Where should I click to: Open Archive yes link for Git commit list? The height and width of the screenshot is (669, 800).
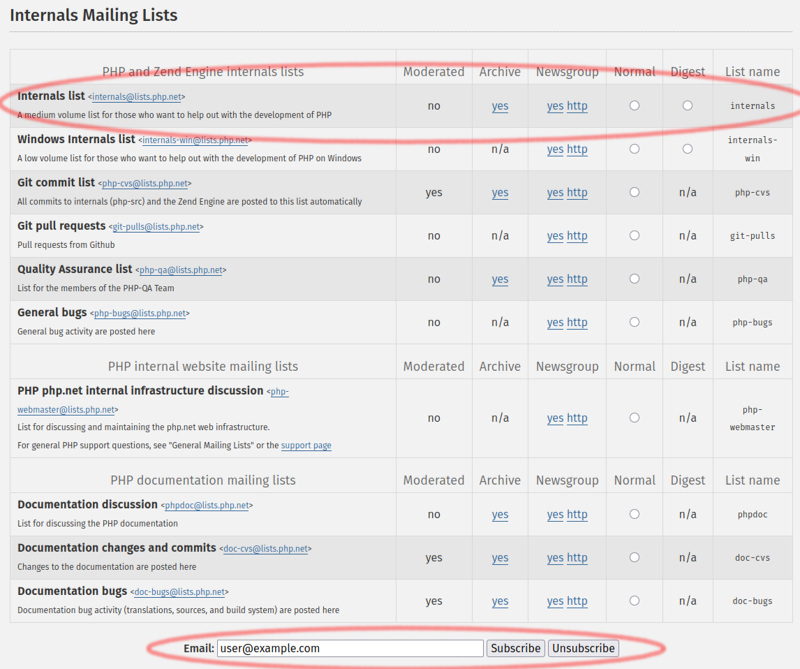(500, 193)
